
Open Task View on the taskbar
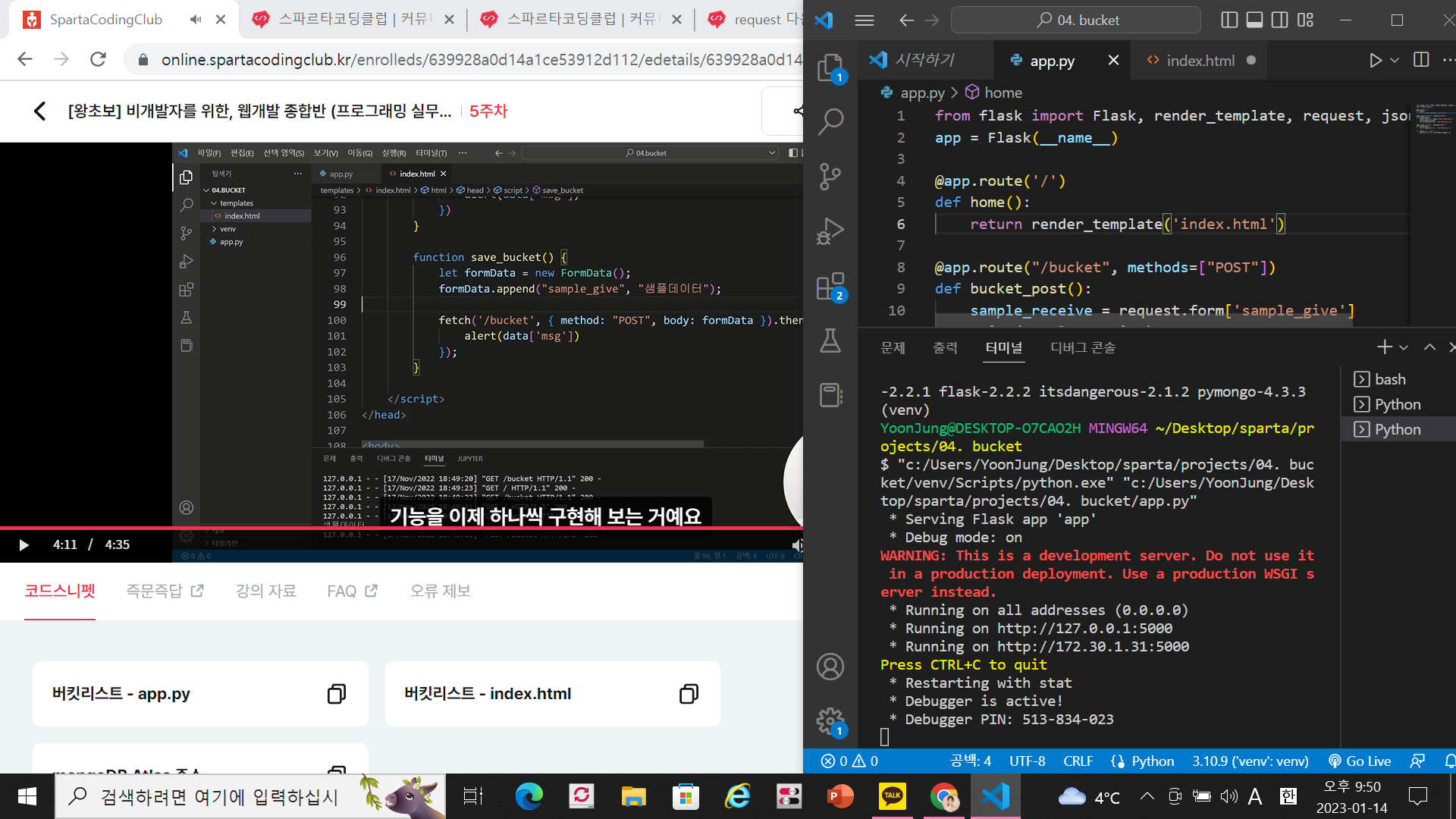tap(473, 796)
